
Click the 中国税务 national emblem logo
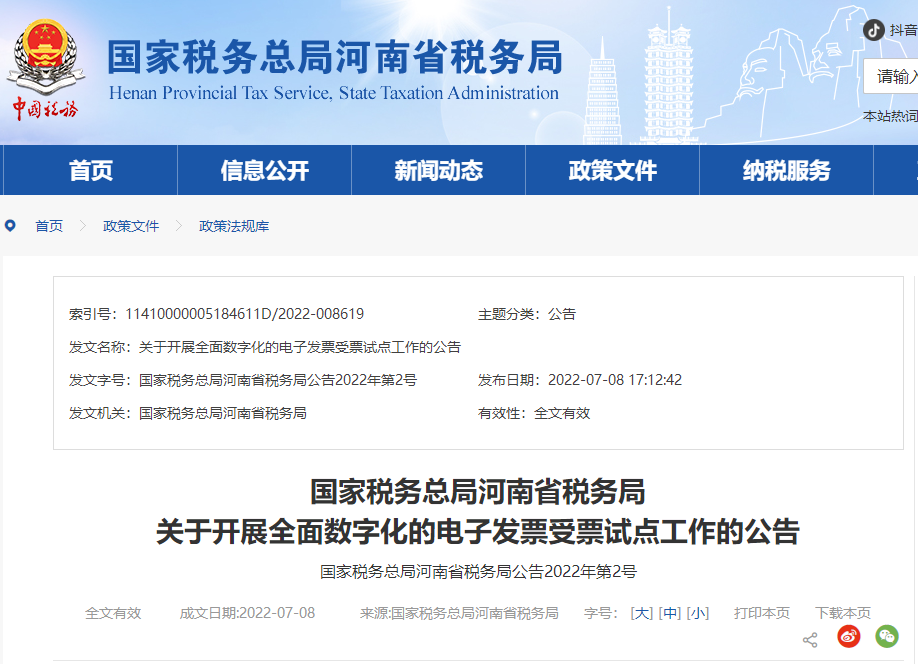(47, 64)
